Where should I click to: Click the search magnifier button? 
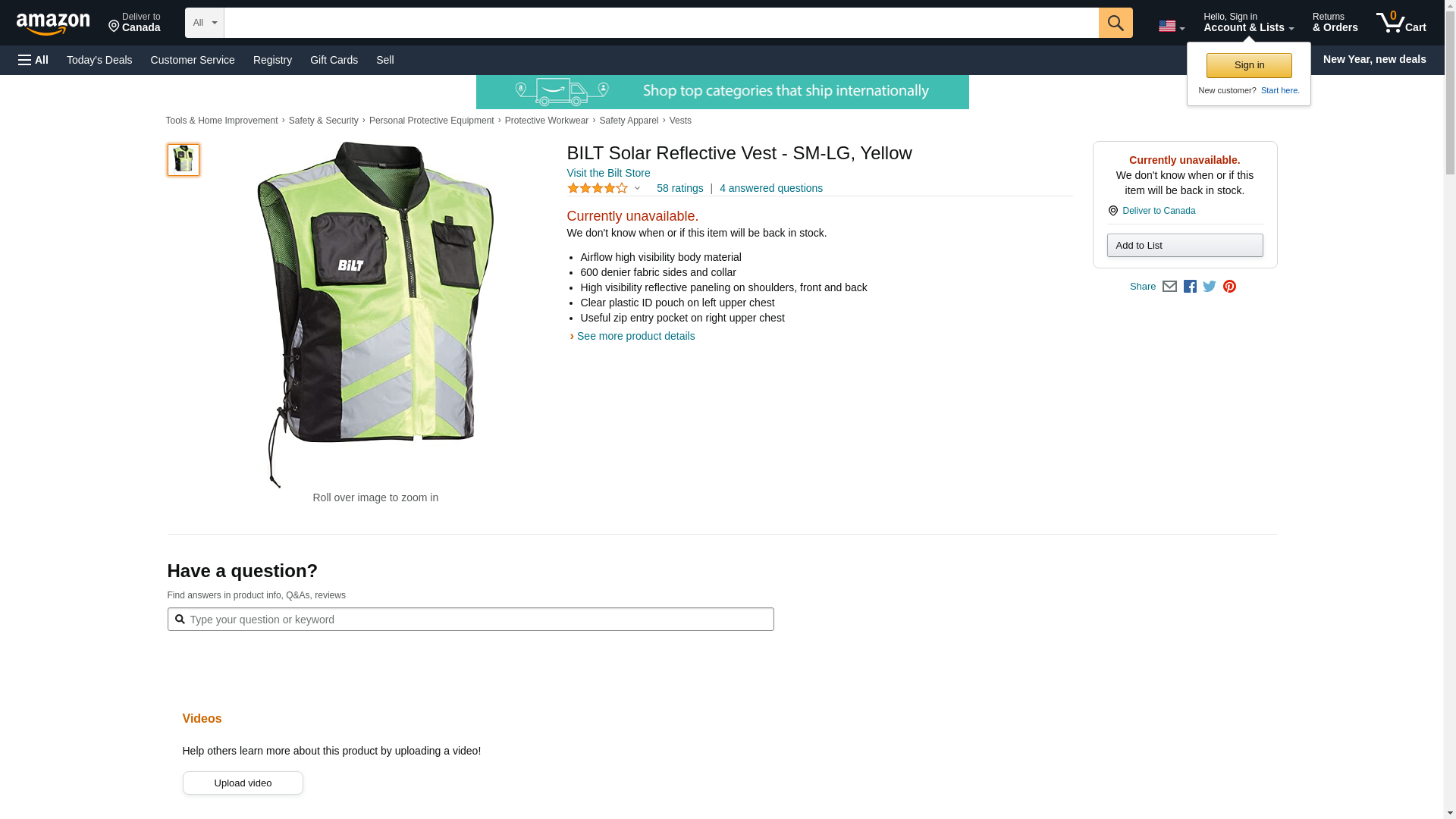click(x=1115, y=23)
